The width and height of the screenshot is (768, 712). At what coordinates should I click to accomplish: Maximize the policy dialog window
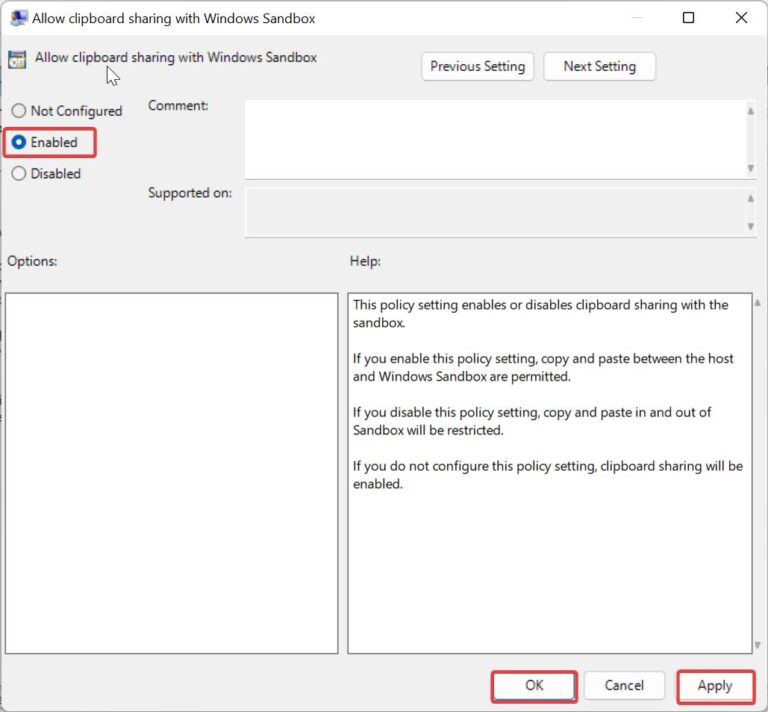click(688, 18)
